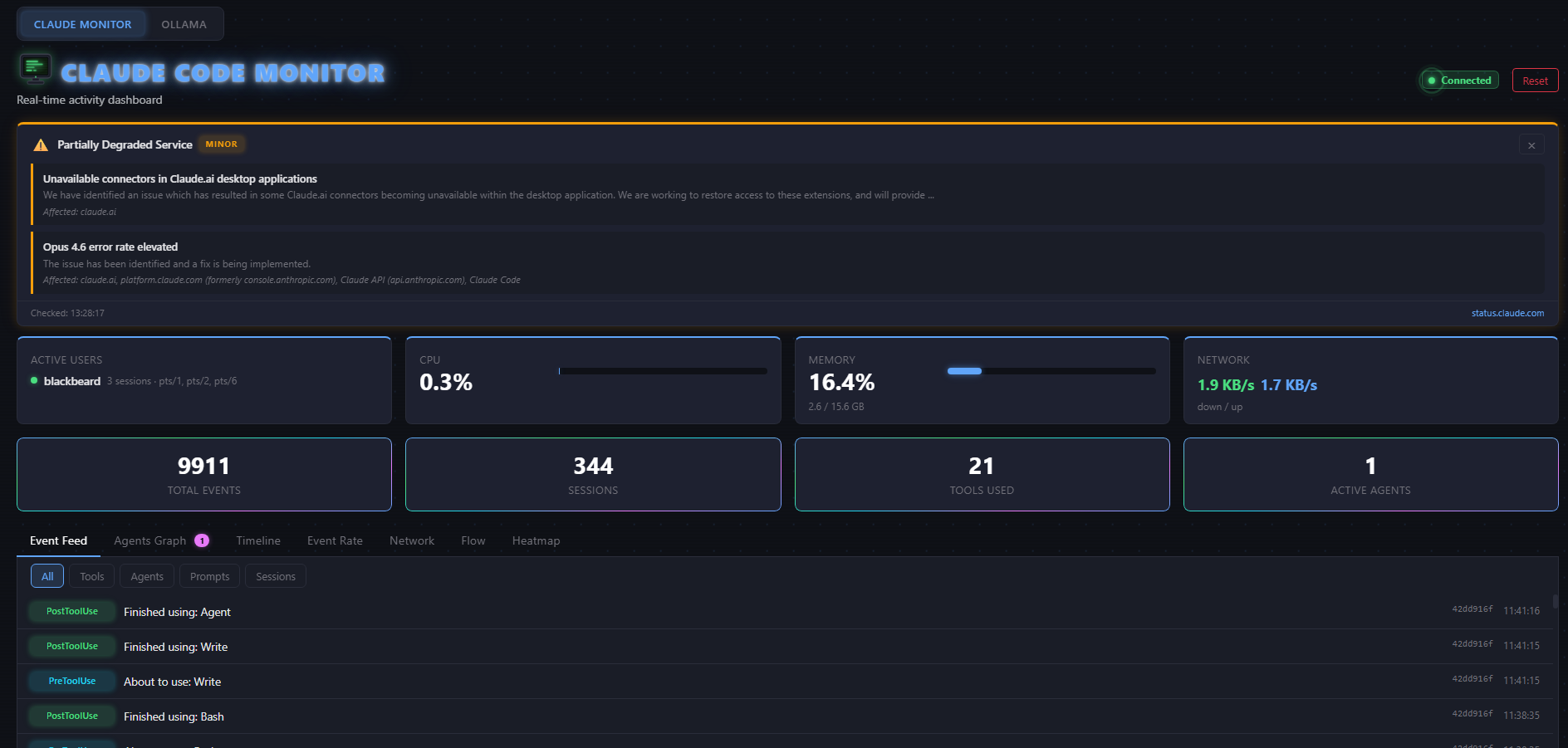Image resolution: width=1568 pixels, height=748 pixels.
Task: Click the 21 Tools Used card
Action: click(982, 474)
